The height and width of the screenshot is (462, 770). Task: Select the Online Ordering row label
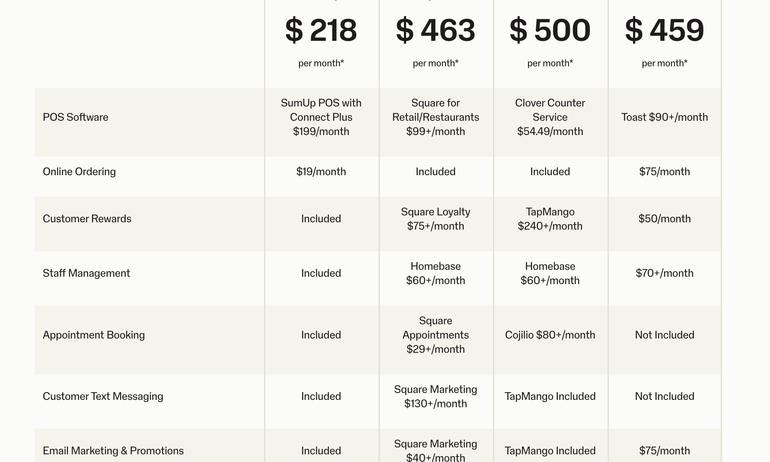tap(79, 172)
